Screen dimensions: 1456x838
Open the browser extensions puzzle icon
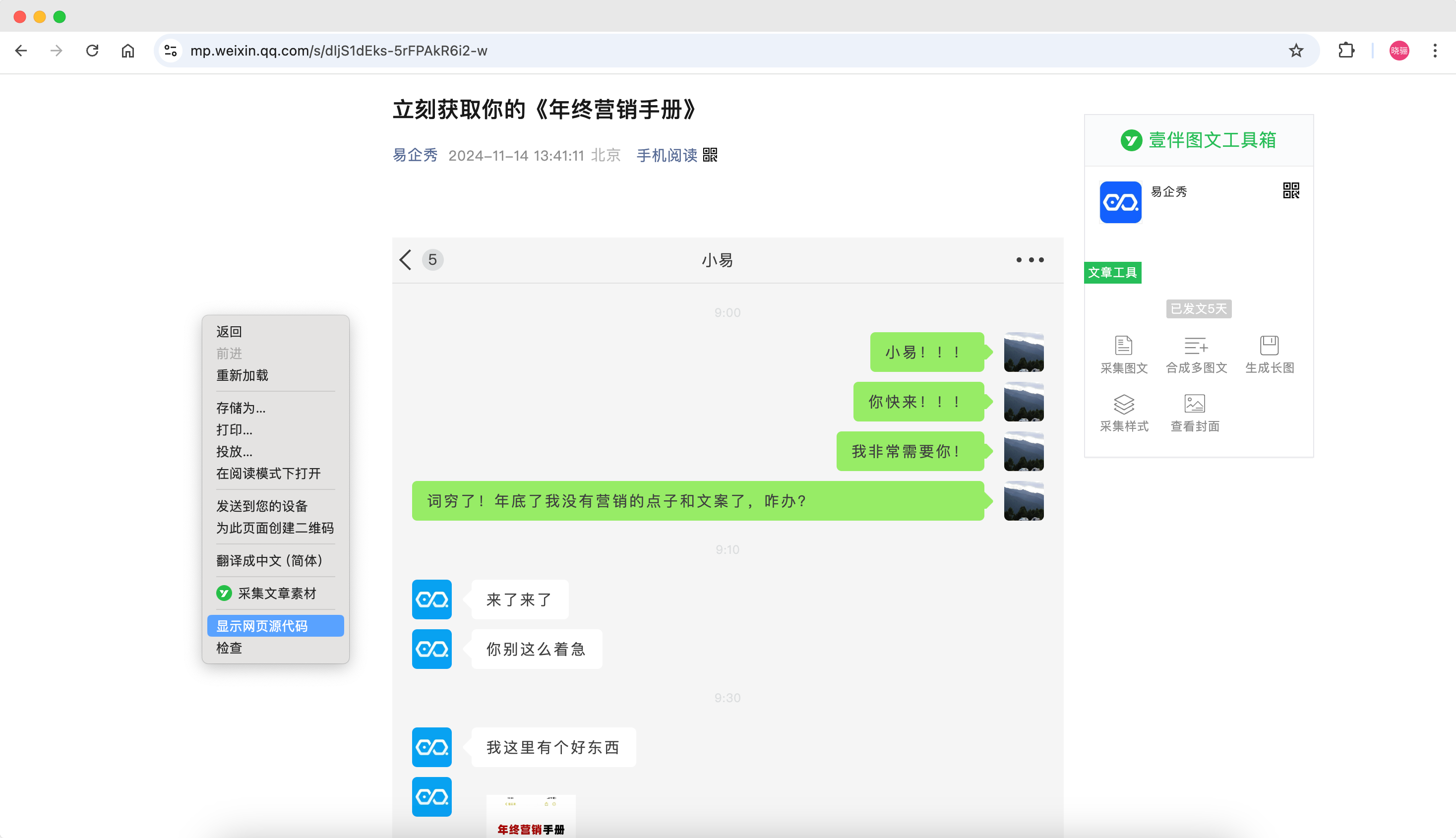[x=1346, y=51]
